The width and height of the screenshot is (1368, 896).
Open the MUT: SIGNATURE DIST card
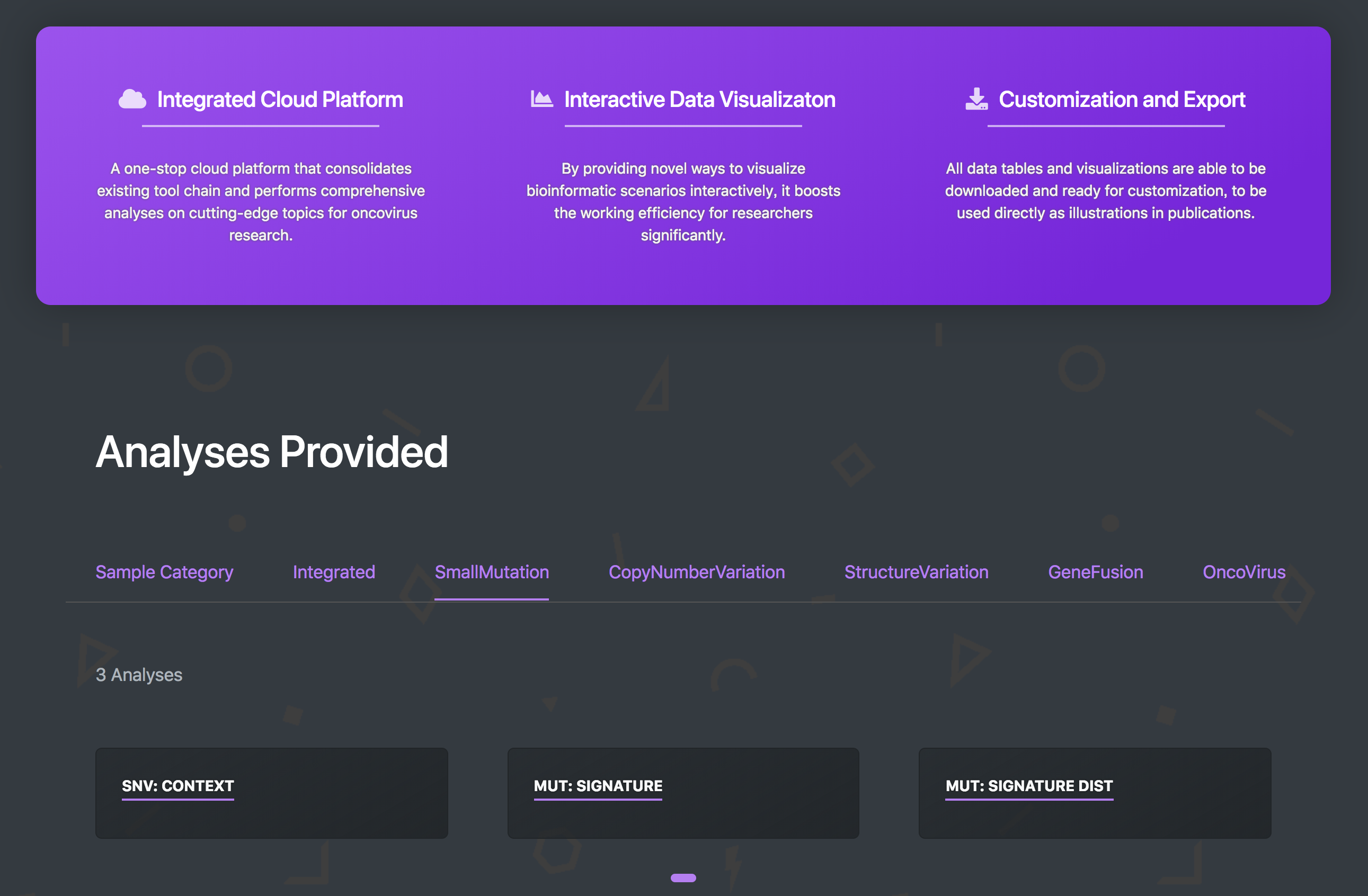pos(1095,793)
